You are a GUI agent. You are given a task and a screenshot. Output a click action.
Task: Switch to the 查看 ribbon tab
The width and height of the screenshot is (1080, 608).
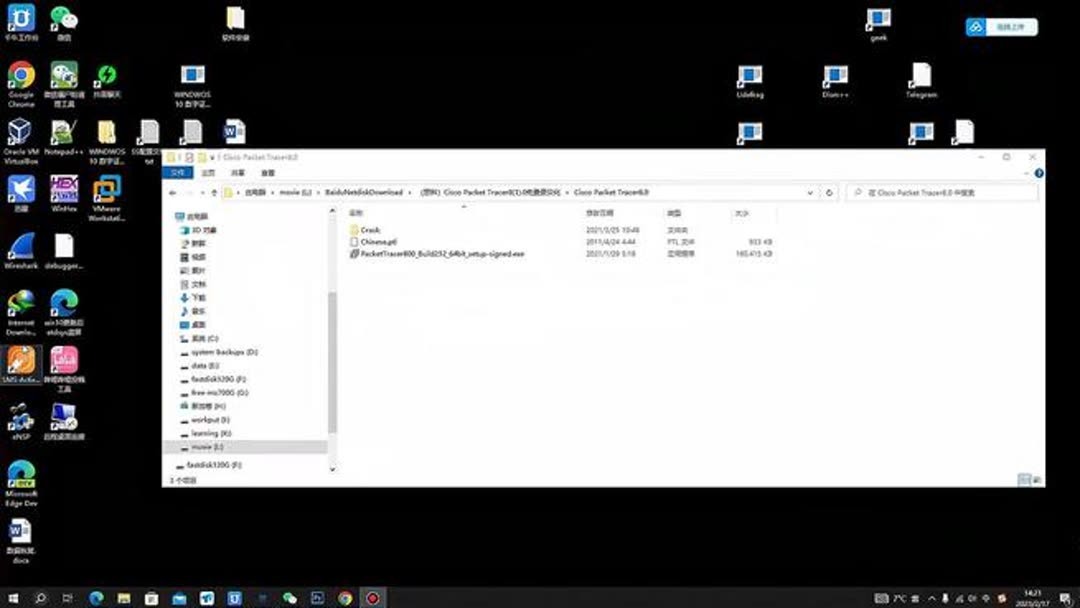coord(267,172)
